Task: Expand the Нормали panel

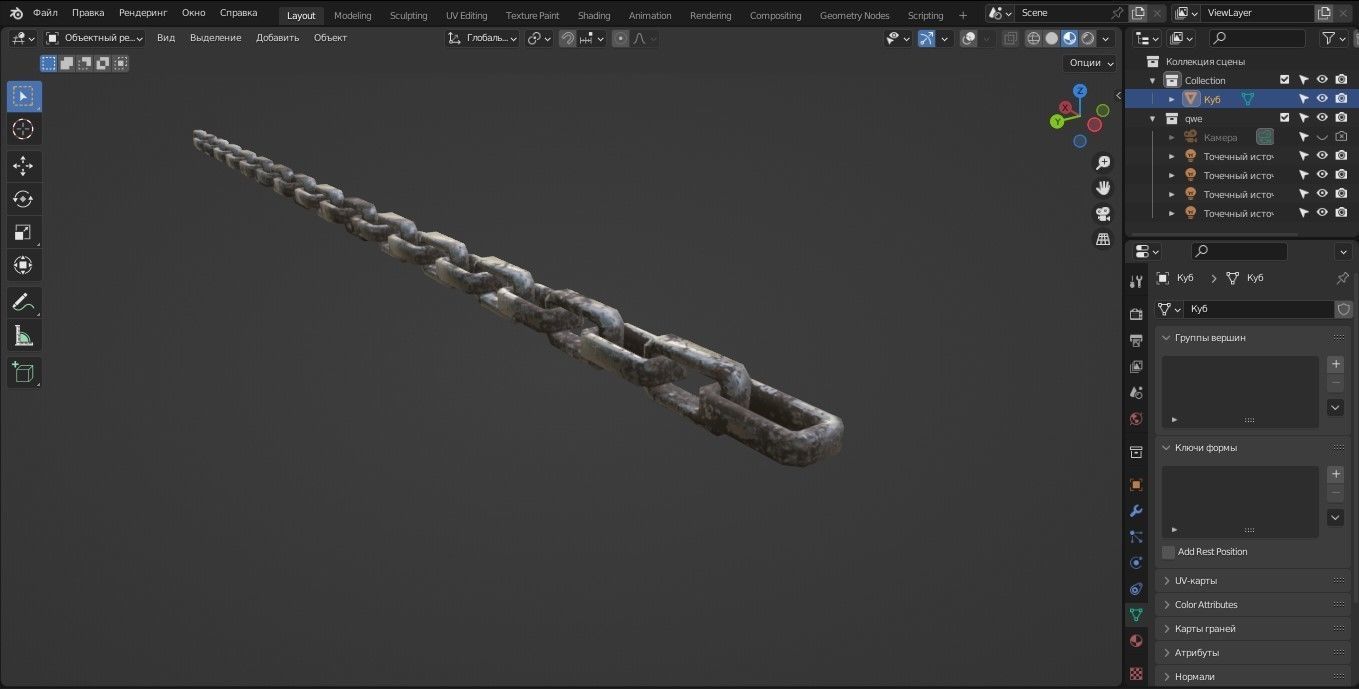Action: tap(1166, 677)
